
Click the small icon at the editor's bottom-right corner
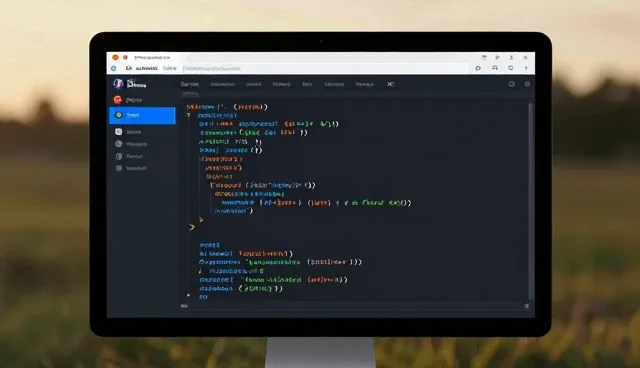click(527, 306)
